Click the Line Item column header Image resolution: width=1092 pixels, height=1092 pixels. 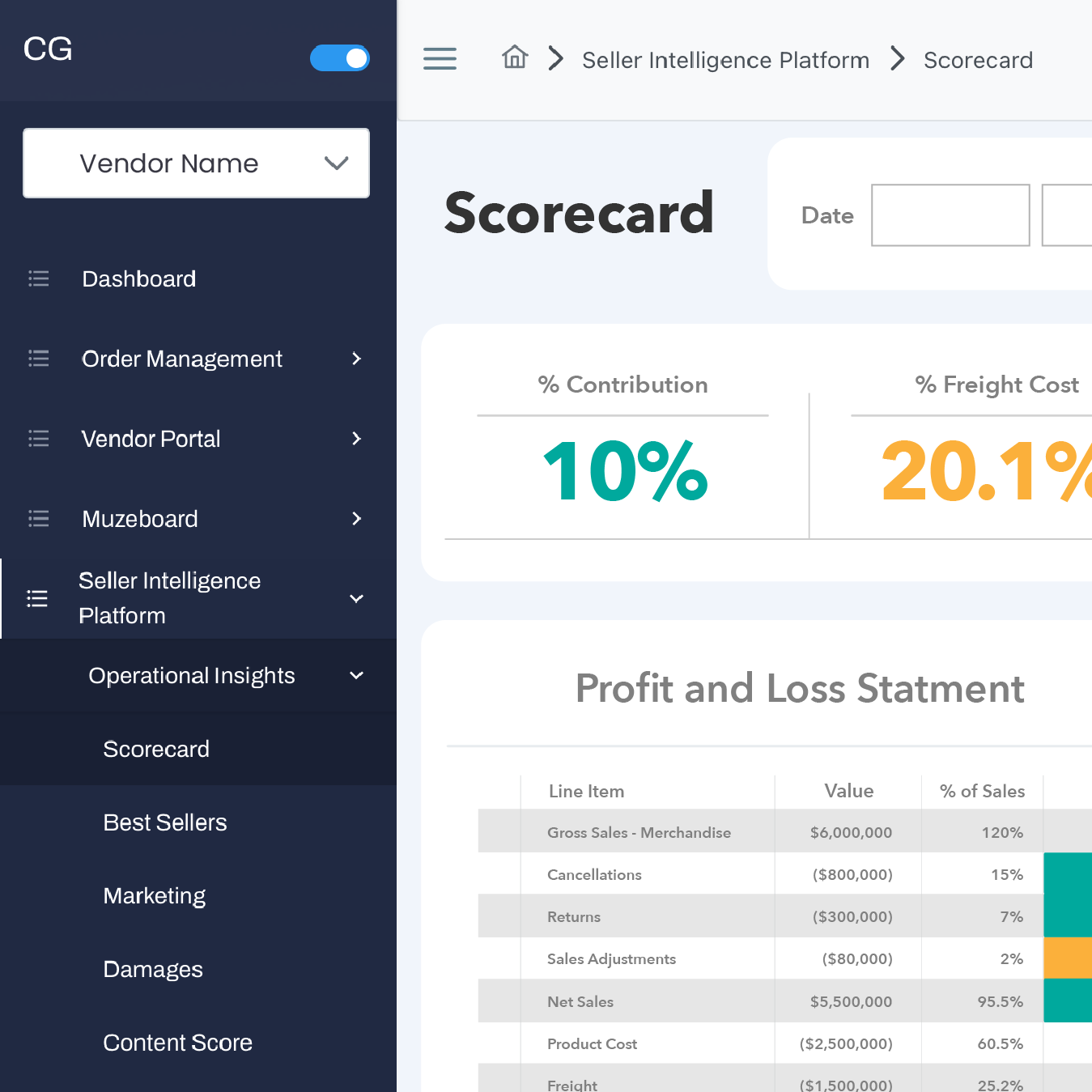pyautogui.click(x=586, y=791)
